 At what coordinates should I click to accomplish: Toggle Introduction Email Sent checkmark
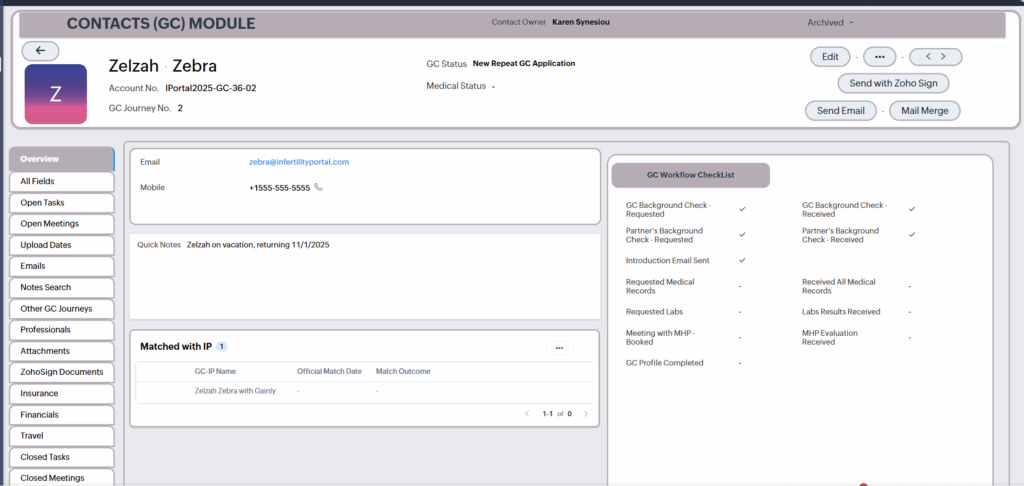click(x=742, y=260)
